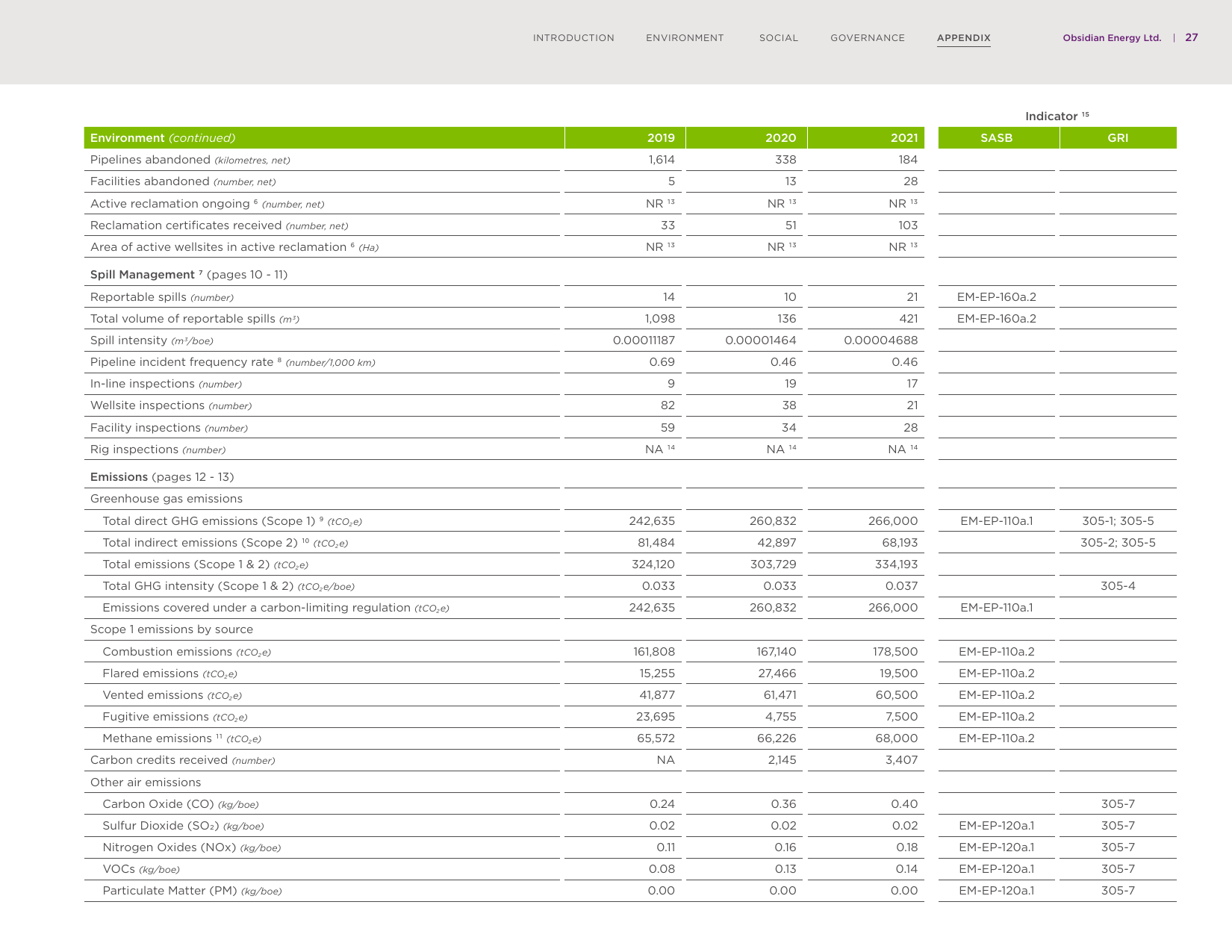Image resolution: width=1232 pixels, height=952 pixels.
Task: Click the 'Flared emissions' row label
Action: (169, 673)
